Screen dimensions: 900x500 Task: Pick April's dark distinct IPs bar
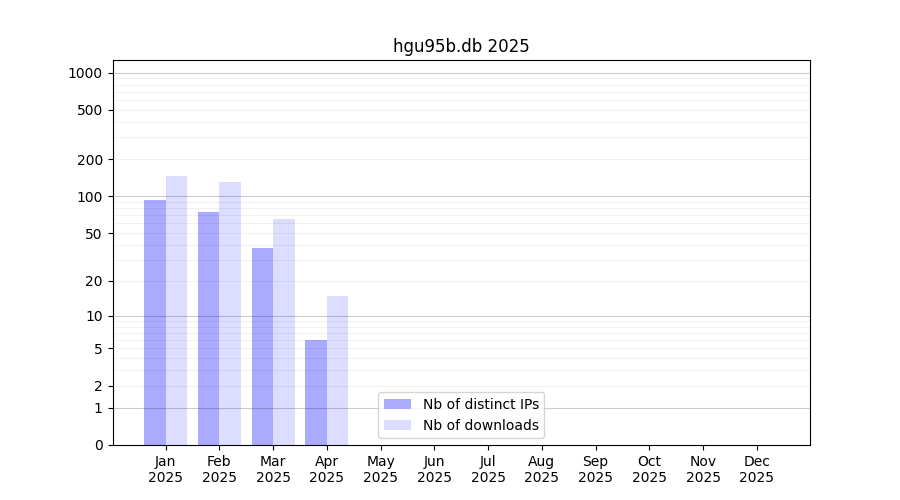click(316, 392)
